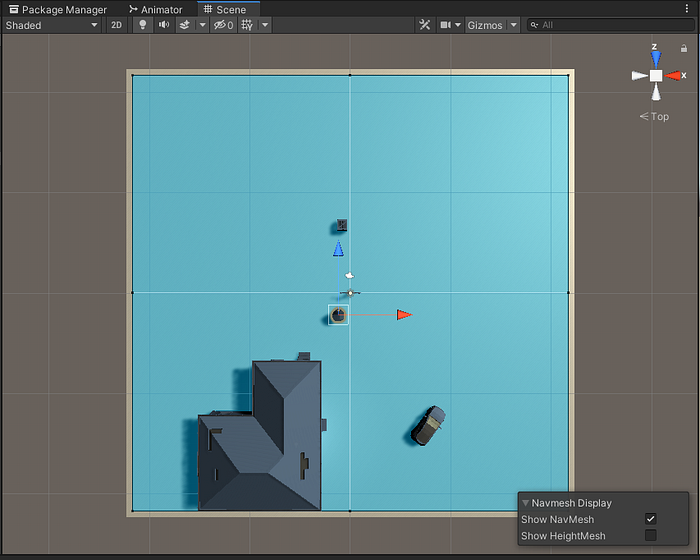The height and width of the screenshot is (560, 700).
Task: Toggle scene audio speaker icon
Action: (x=163, y=25)
